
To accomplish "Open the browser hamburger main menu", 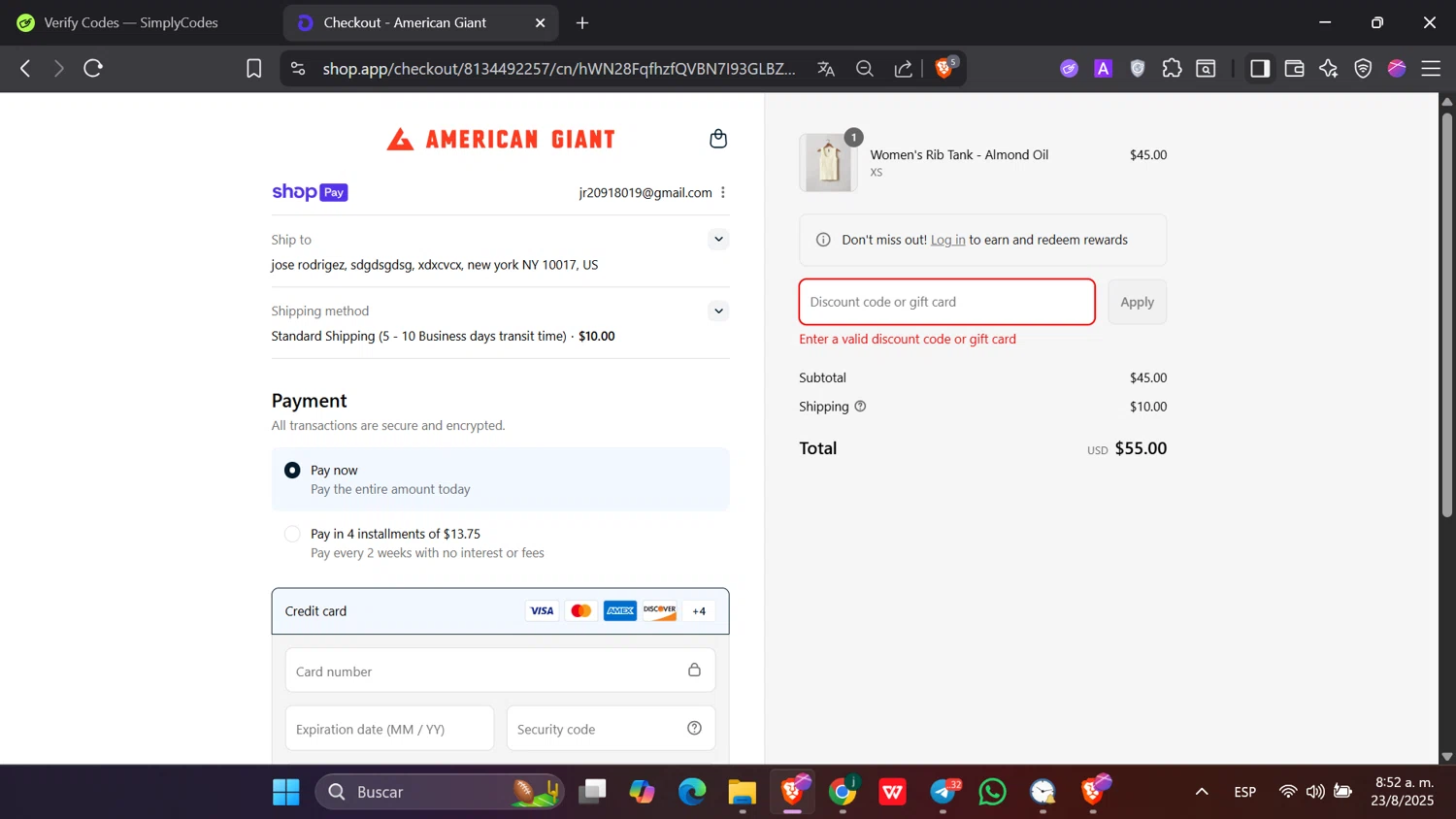I will click(1431, 68).
